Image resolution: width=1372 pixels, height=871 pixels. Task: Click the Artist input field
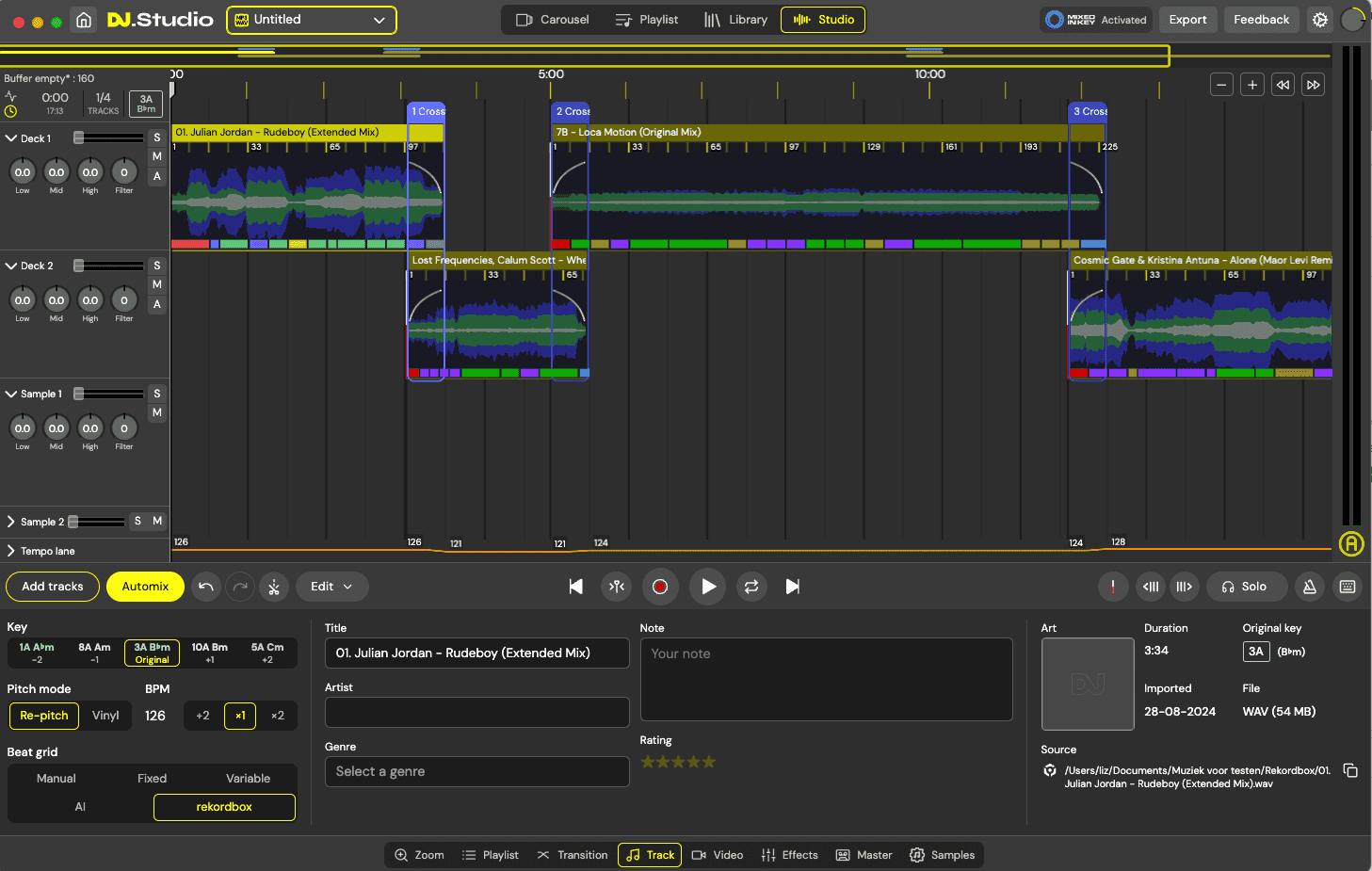coord(476,712)
